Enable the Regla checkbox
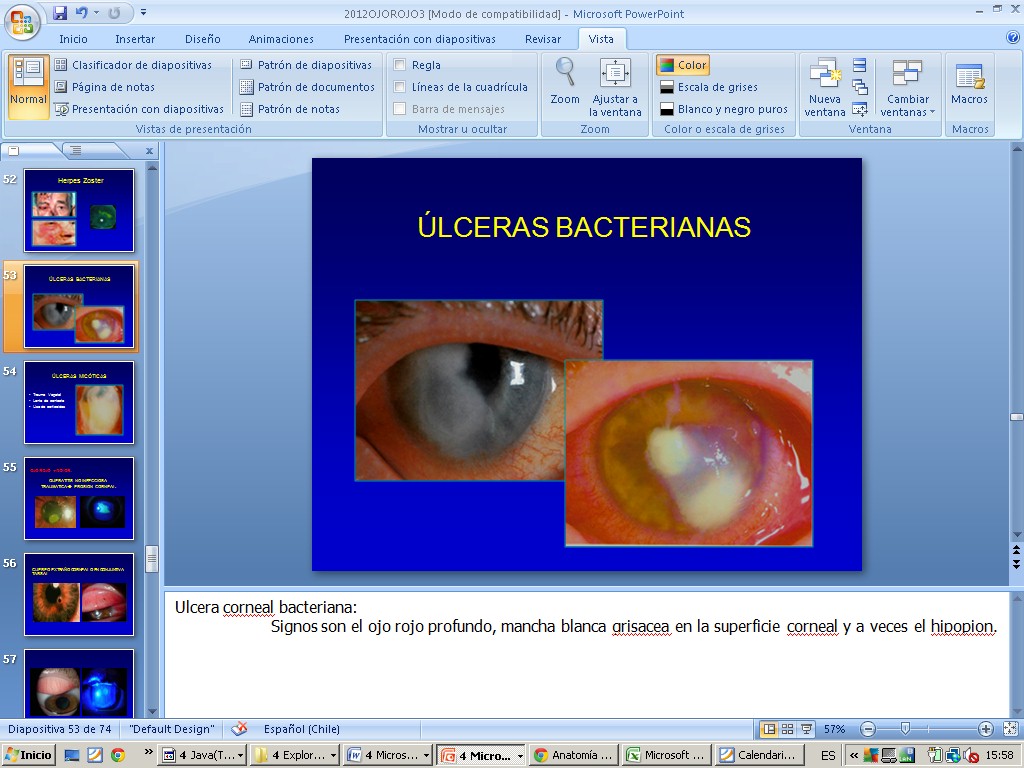1024x768 pixels. tap(400, 65)
